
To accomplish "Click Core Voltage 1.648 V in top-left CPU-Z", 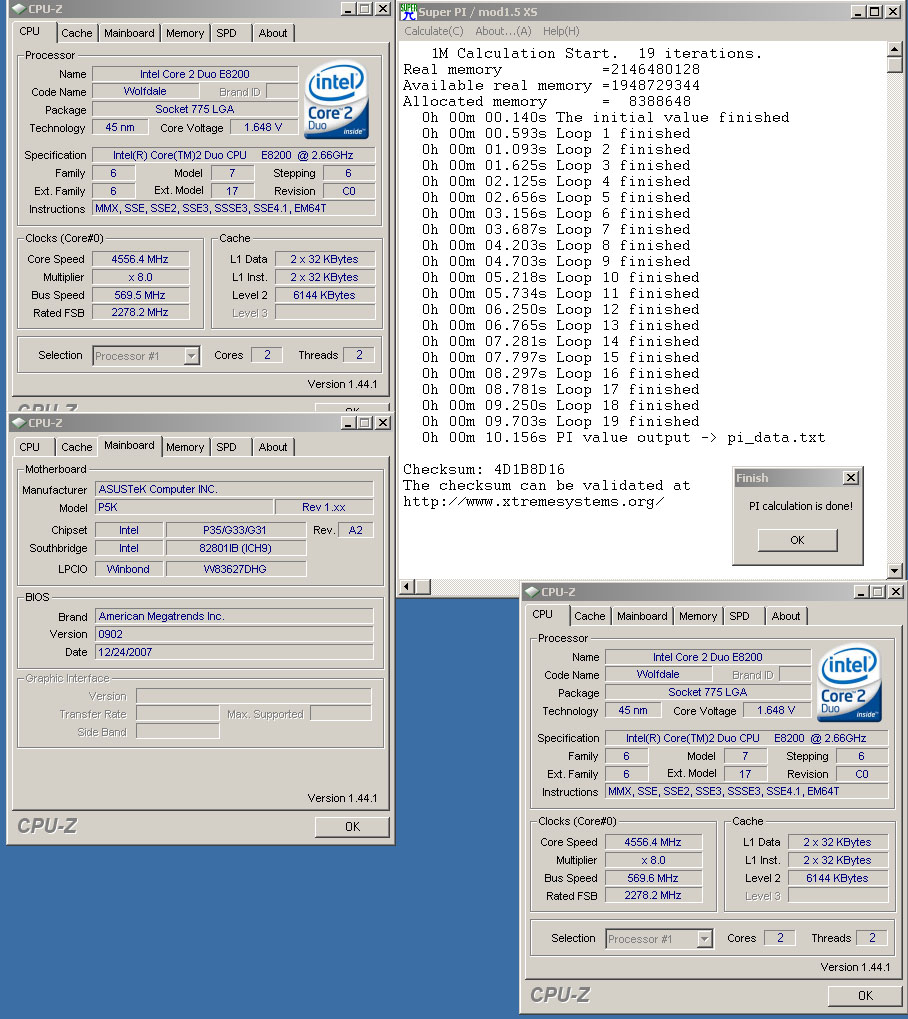I will [x=263, y=127].
